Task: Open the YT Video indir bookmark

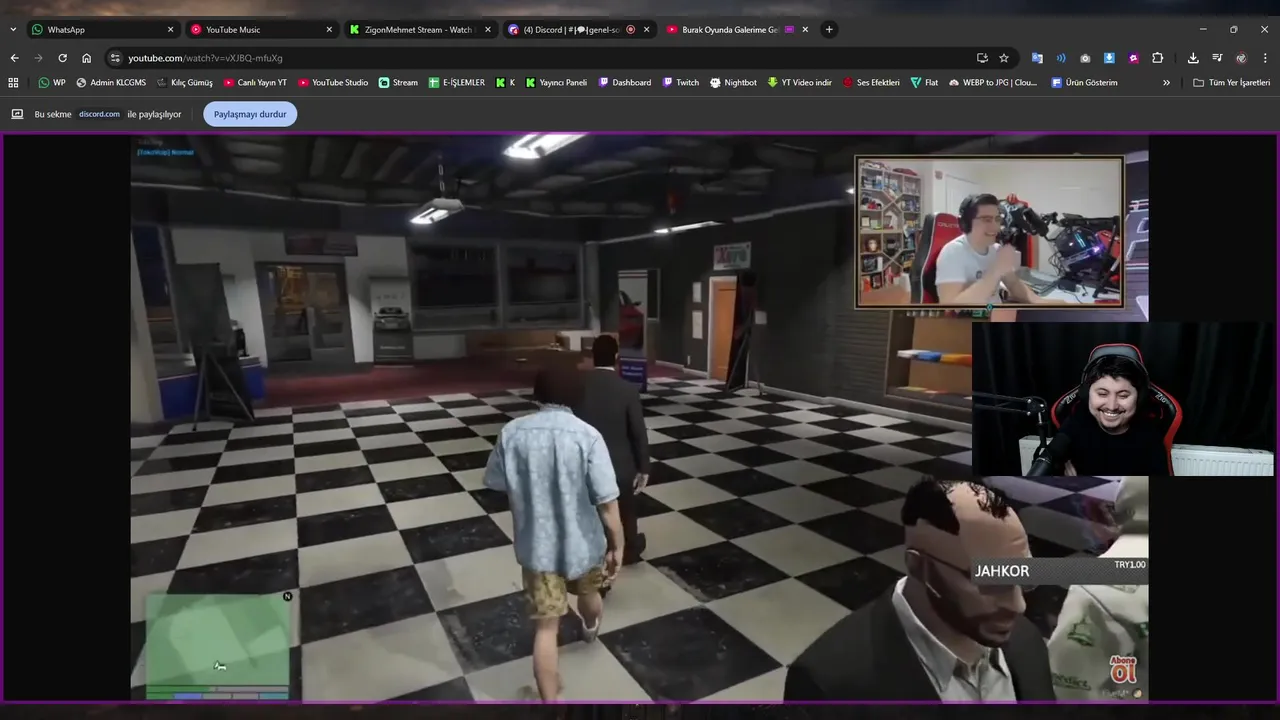Action: 800,82
